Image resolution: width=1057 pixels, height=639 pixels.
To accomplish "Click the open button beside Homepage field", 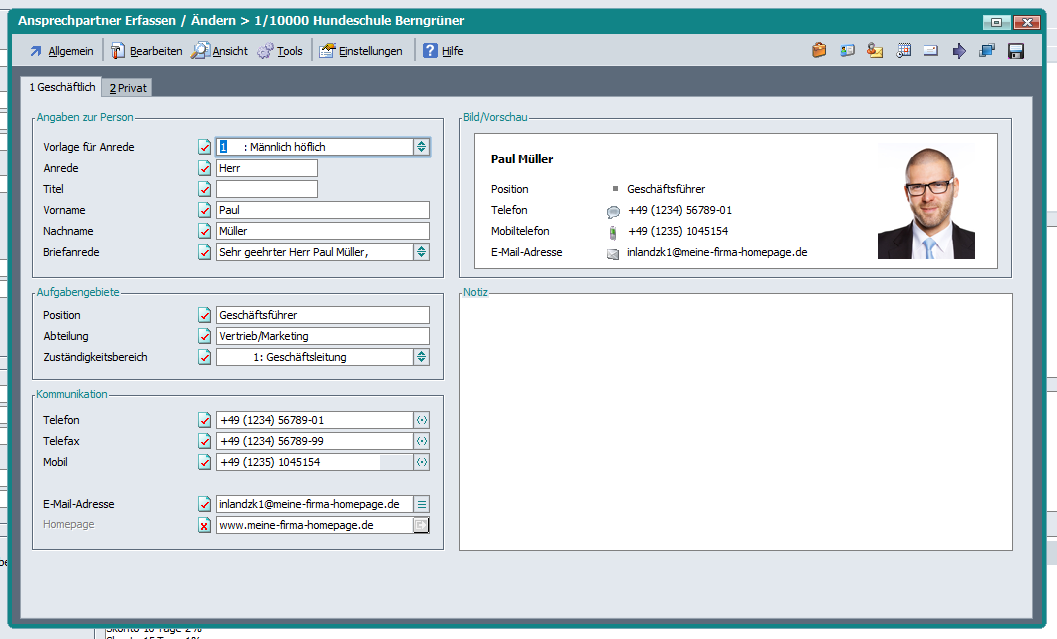I will (x=422, y=525).
